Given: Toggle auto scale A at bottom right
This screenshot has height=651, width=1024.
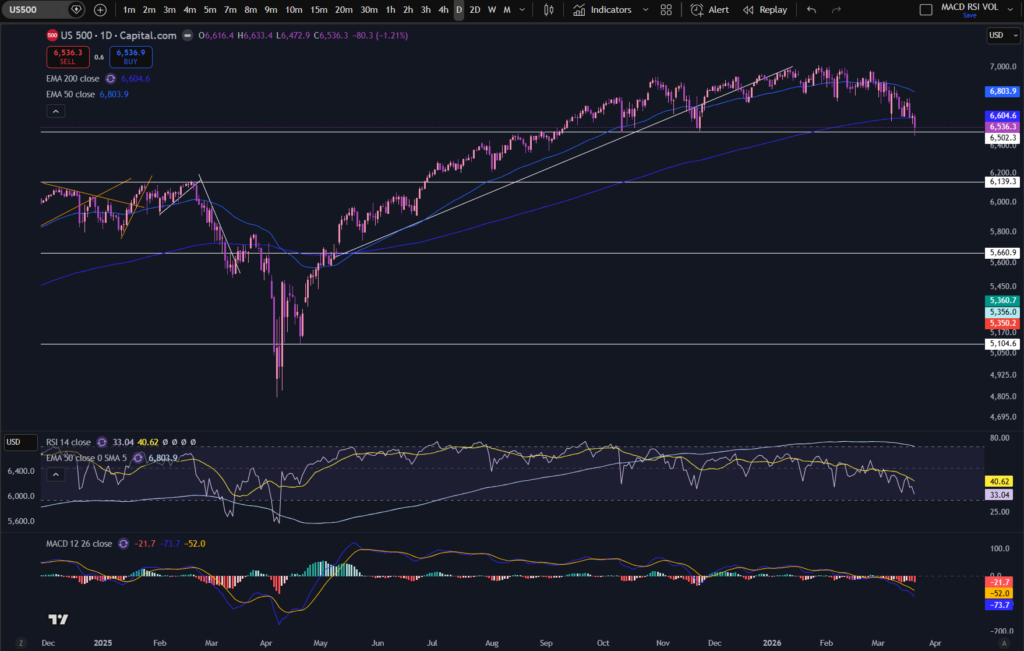Looking at the screenshot, I should [x=1004, y=643].
